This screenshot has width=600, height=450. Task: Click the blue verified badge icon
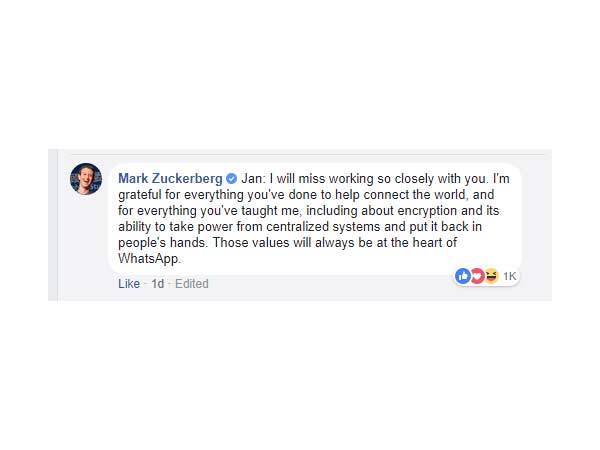point(231,178)
